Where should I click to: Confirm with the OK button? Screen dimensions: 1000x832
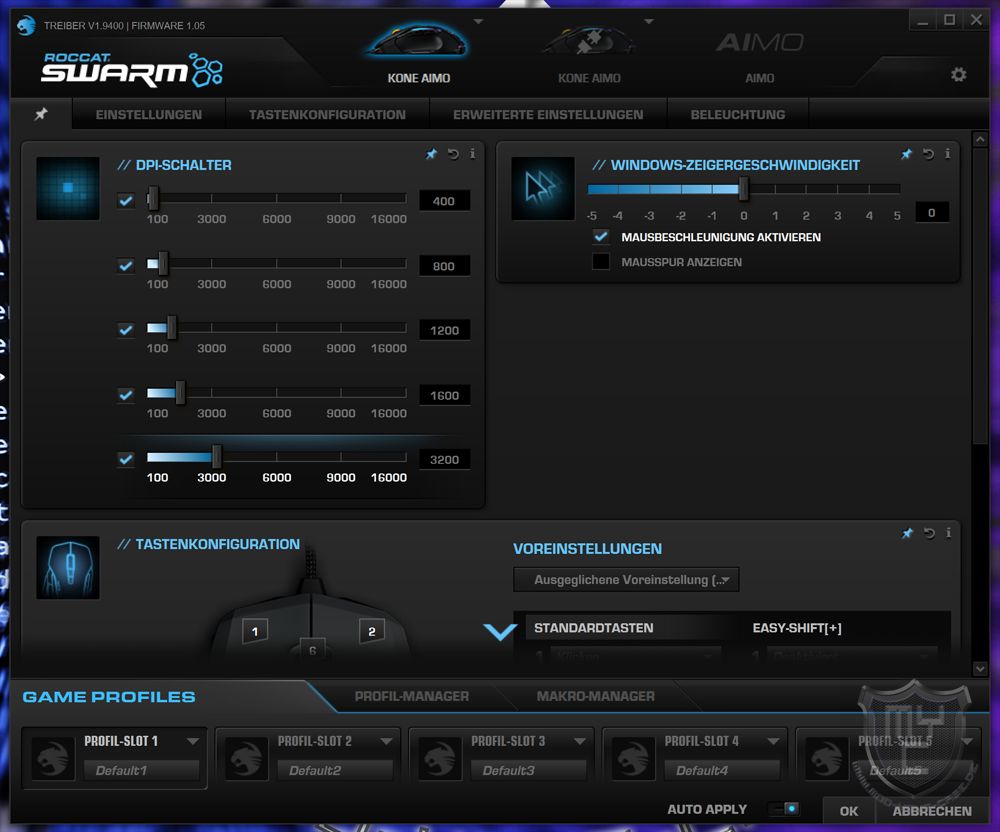[x=849, y=811]
